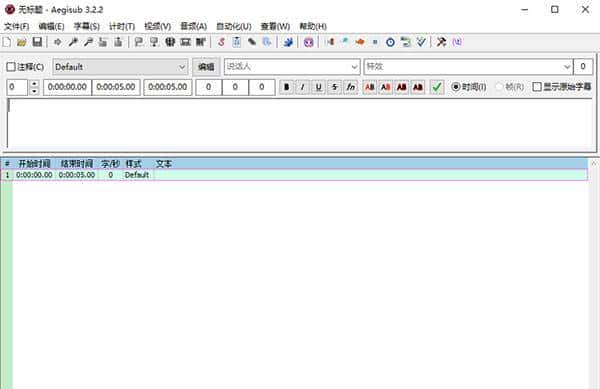Viewport: 600px width, 389px height.
Task: Increase the layer number spinner
Action: (x=34, y=84)
